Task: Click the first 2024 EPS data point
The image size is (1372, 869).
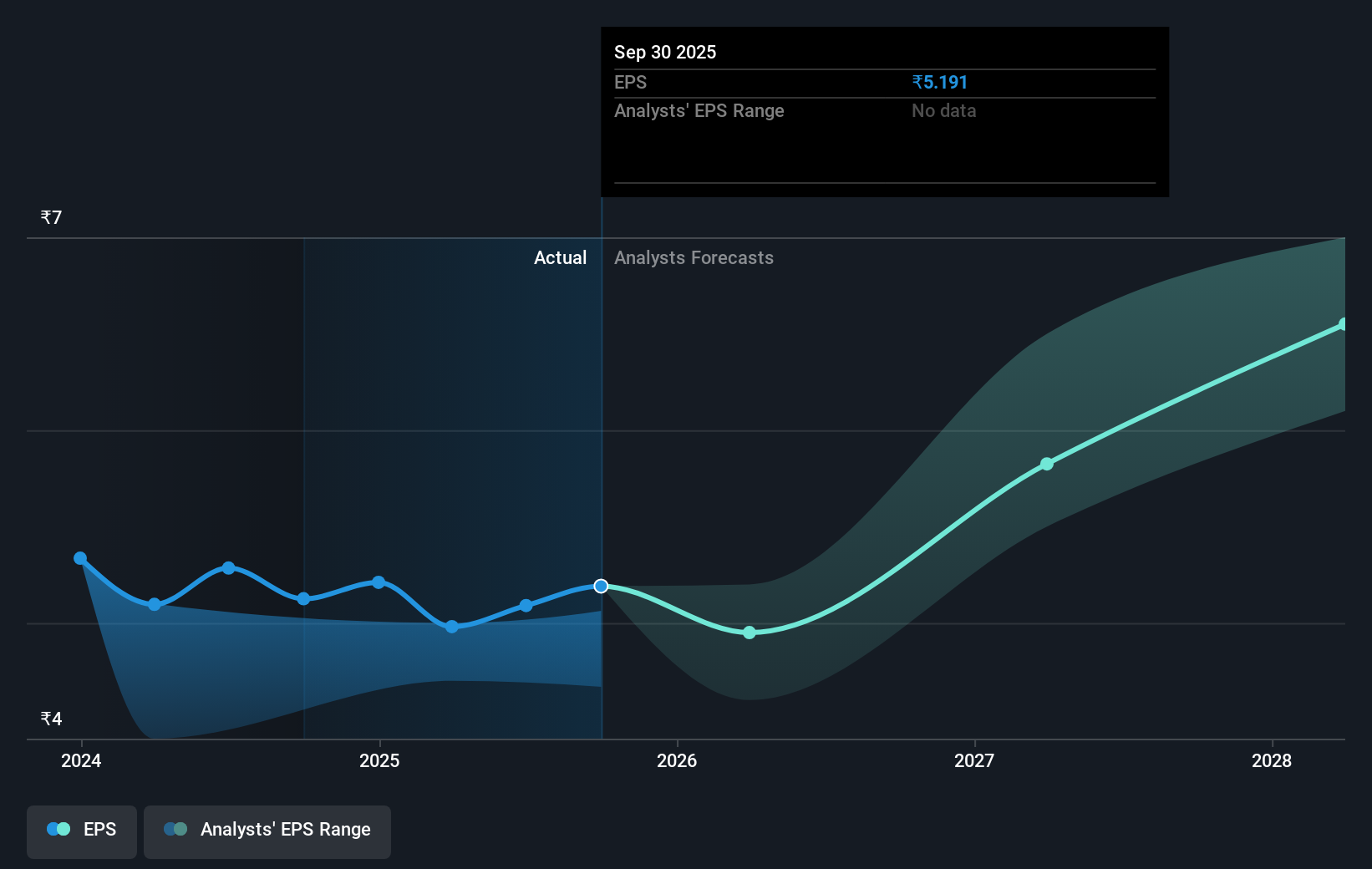Action: click(x=80, y=557)
